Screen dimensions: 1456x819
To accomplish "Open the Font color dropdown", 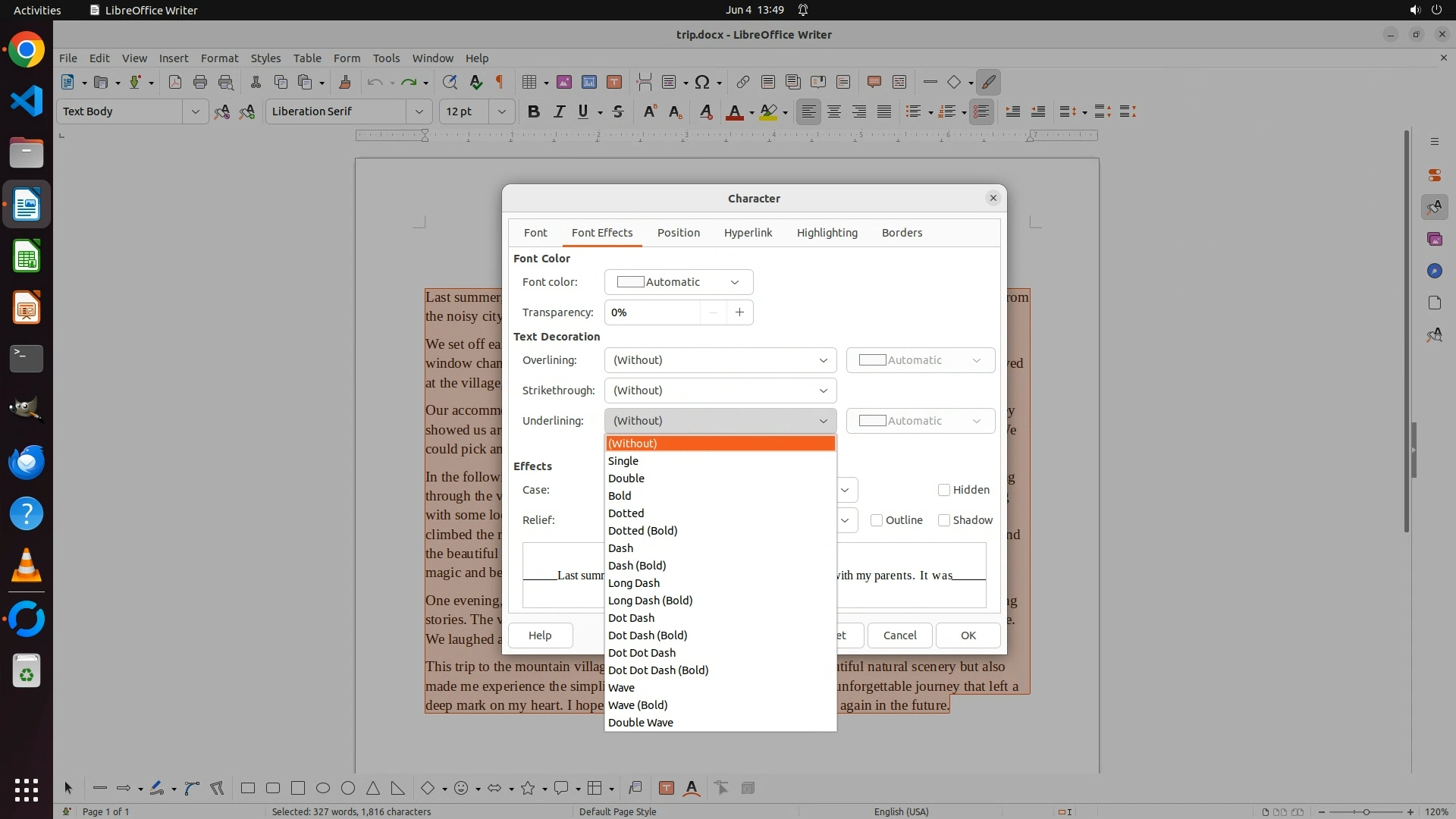I will (x=678, y=282).
